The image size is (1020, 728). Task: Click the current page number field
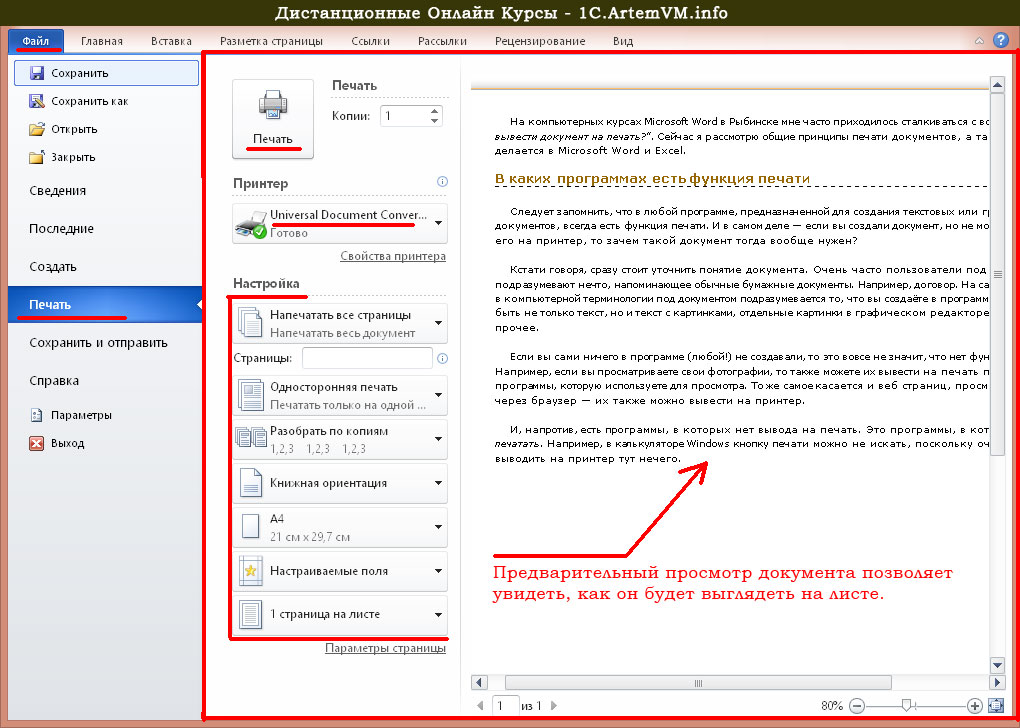click(505, 705)
